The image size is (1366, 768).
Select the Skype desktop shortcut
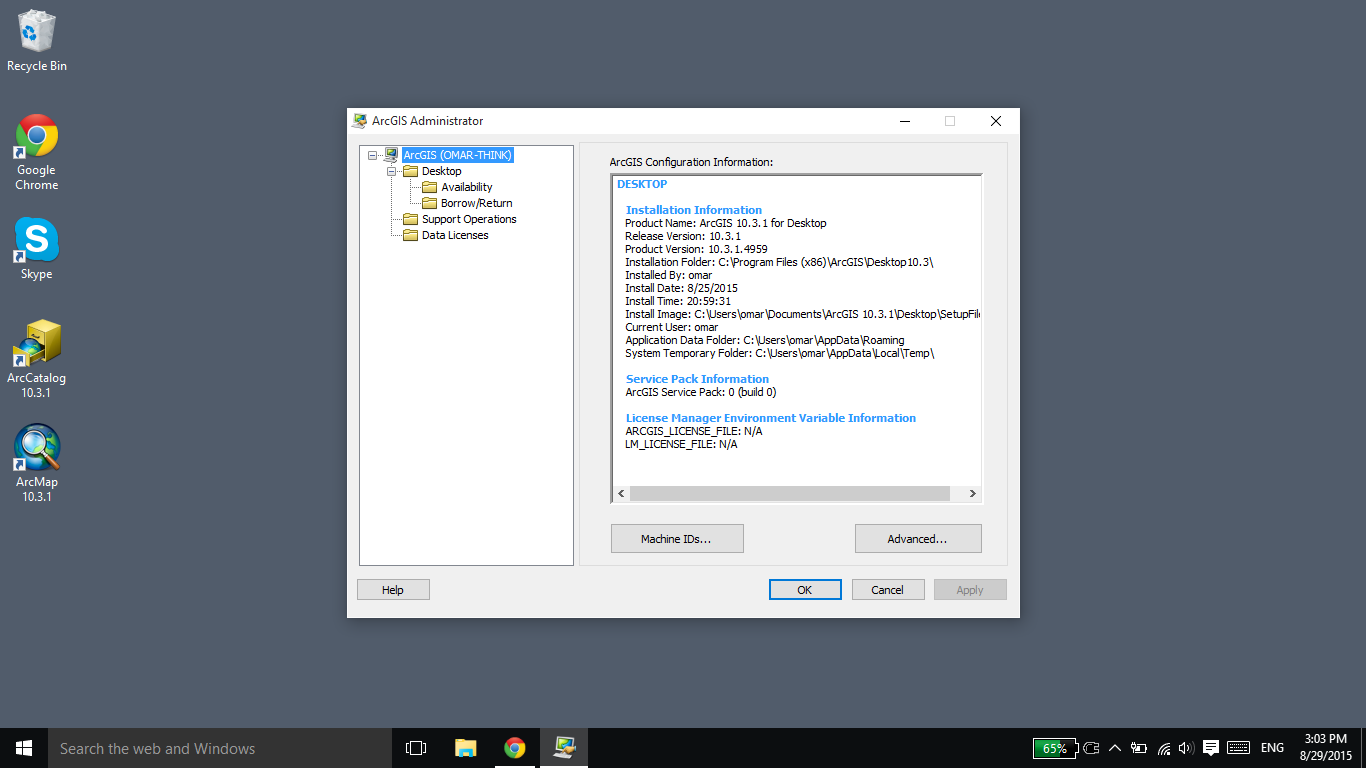(36, 249)
